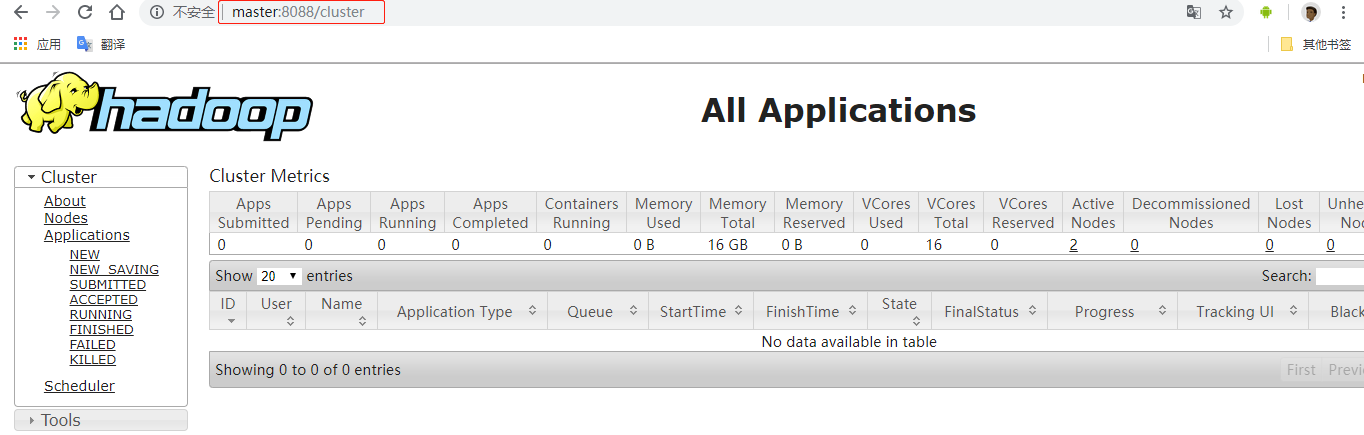Click the First pagination button
The height and width of the screenshot is (435, 1364).
tap(1301, 370)
